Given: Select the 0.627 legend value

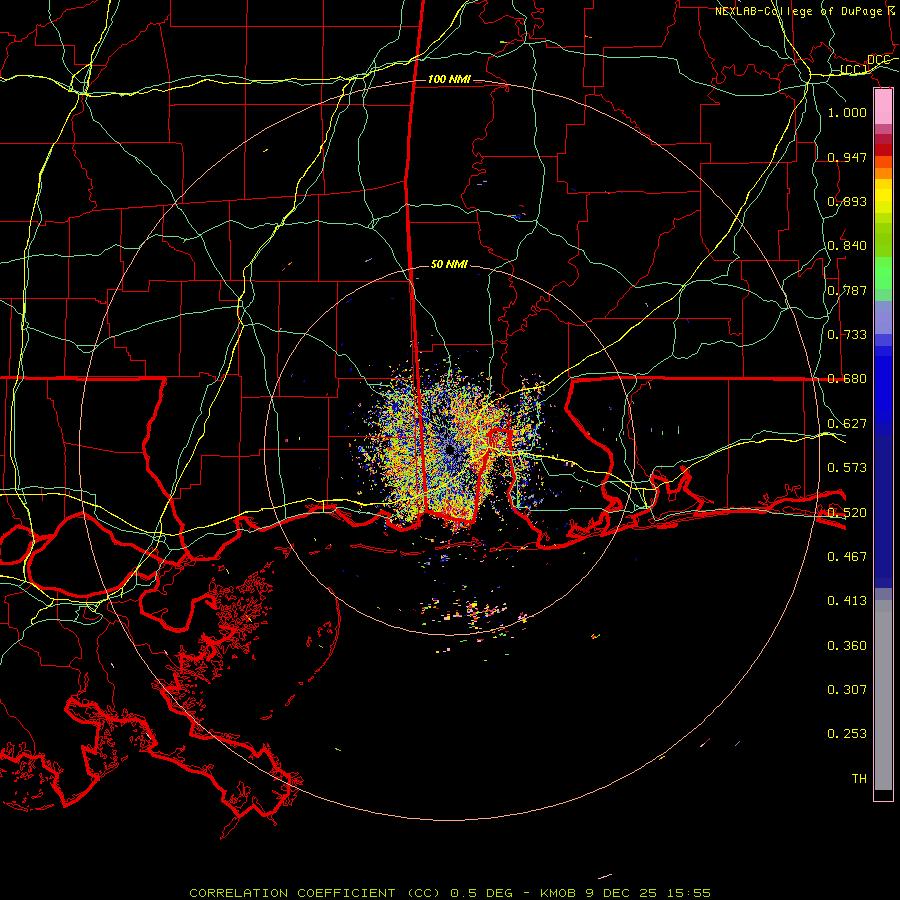Looking at the screenshot, I should [x=847, y=423].
